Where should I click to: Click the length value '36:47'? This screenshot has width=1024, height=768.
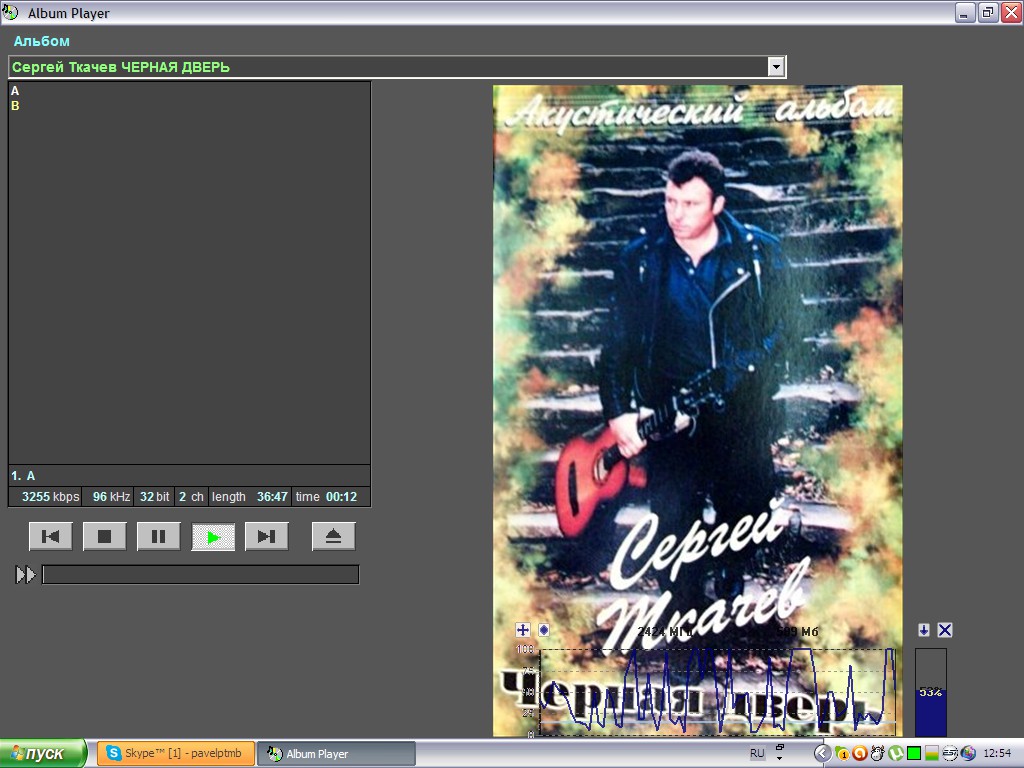(272, 497)
